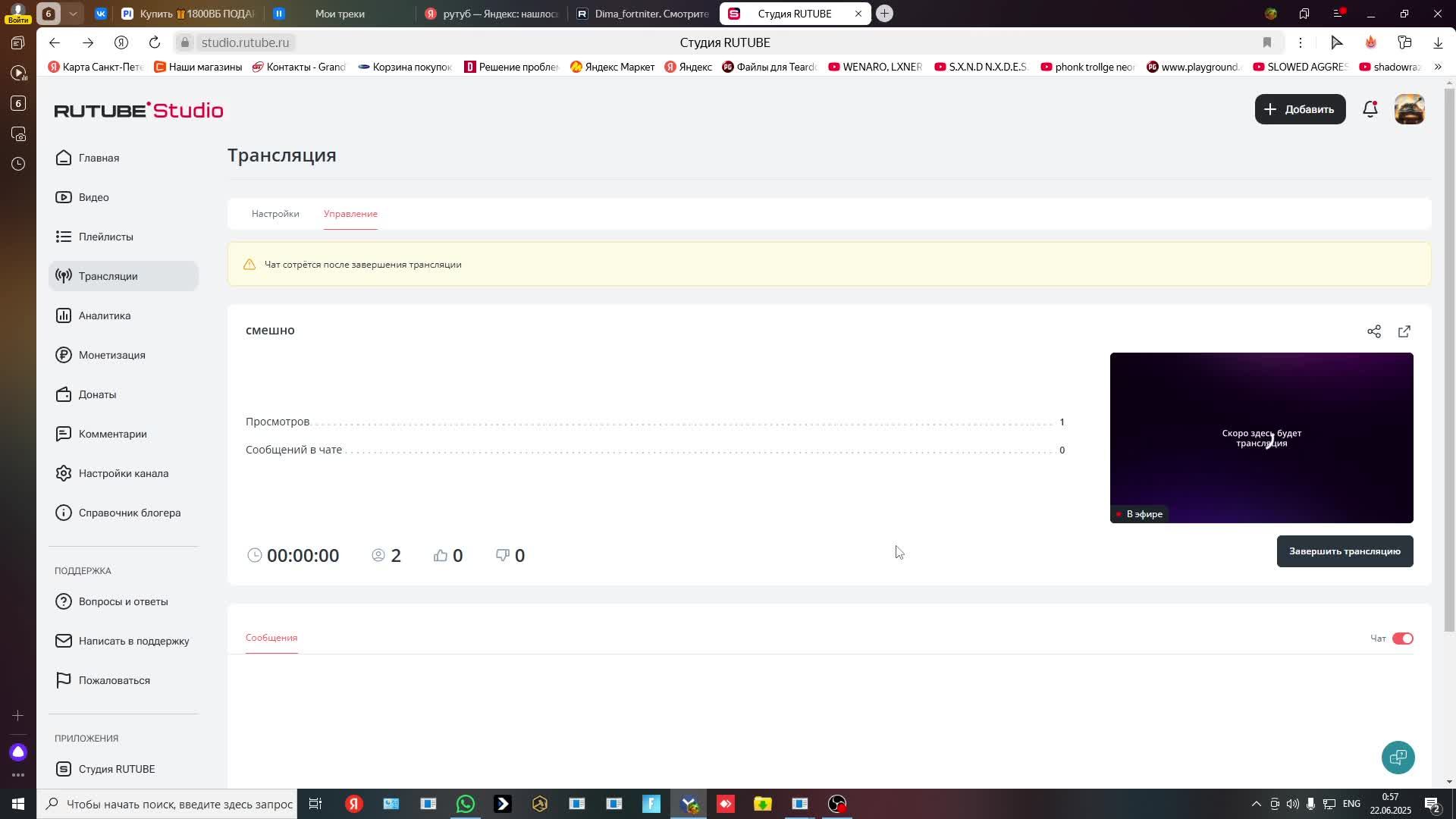Open stream in new window icon

pos(1404,331)
